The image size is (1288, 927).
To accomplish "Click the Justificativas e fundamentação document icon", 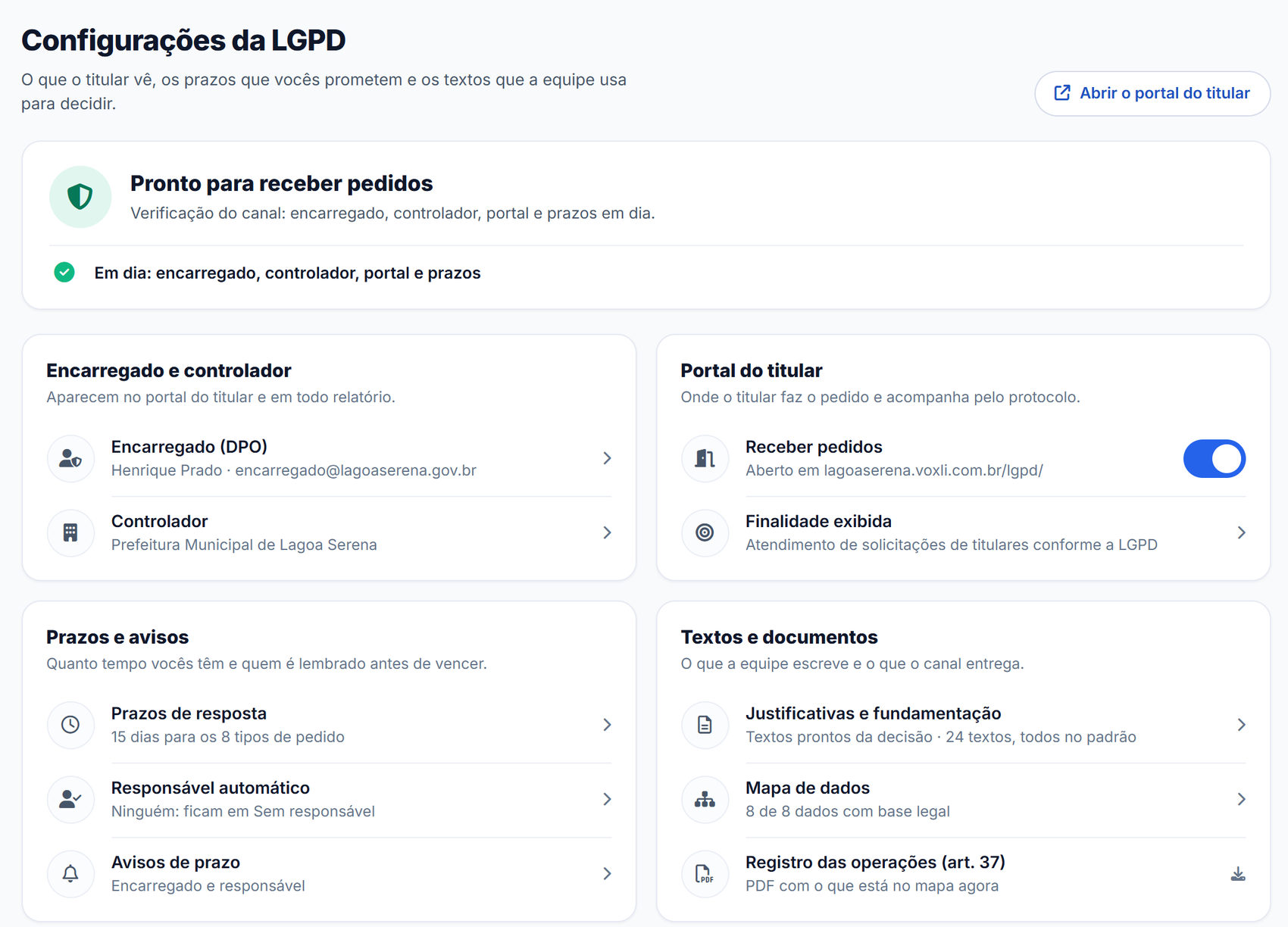I will 705,725.
